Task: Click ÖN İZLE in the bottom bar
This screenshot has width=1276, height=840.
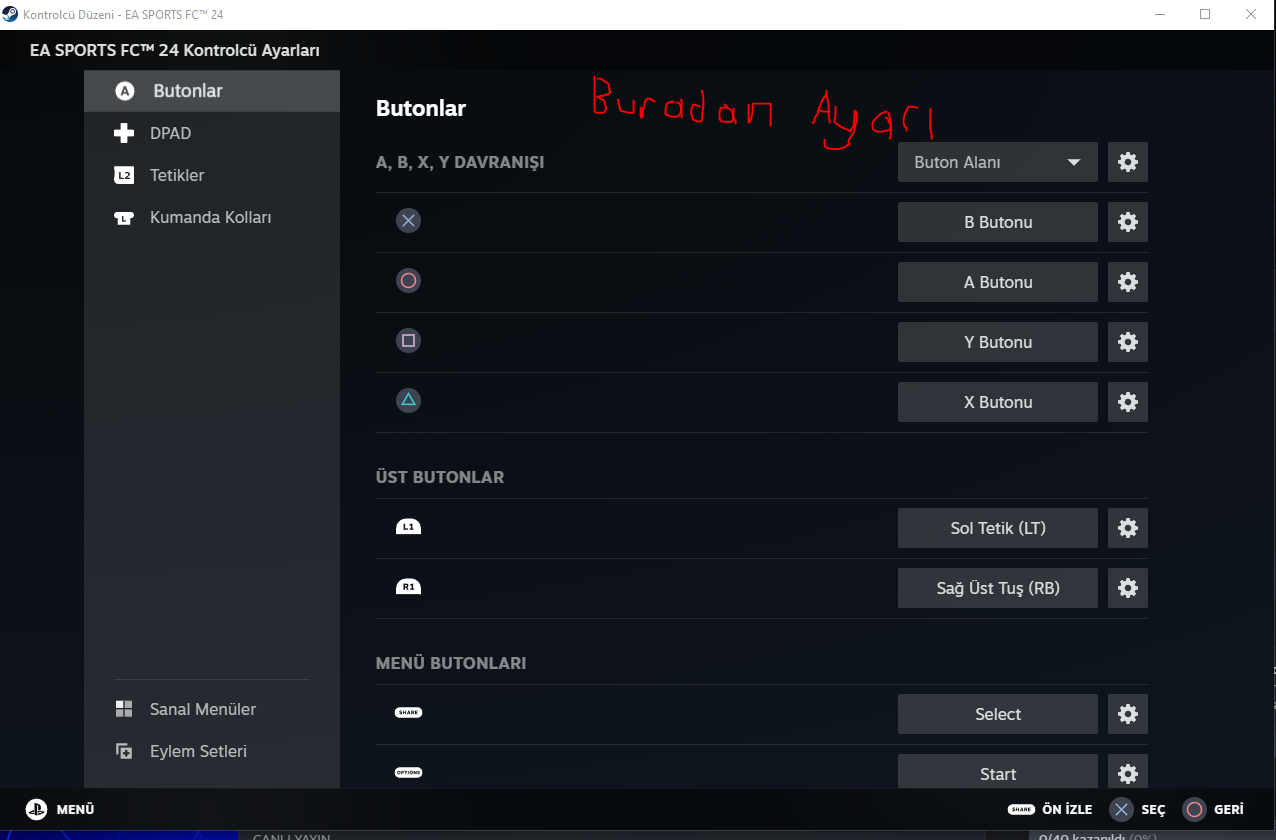Action: pyautogui.click(x=1067, y=810)
